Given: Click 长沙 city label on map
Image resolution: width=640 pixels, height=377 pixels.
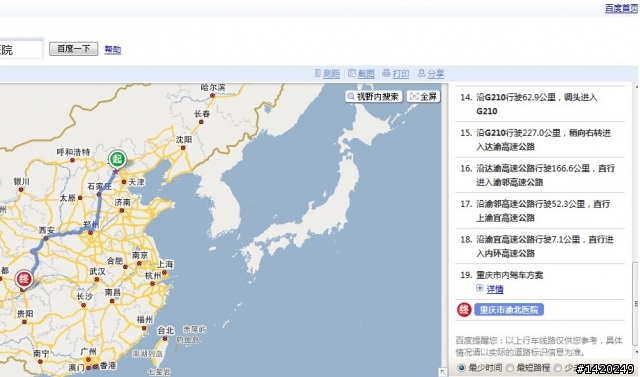Looking at the screenshot, I should (84, 297).
